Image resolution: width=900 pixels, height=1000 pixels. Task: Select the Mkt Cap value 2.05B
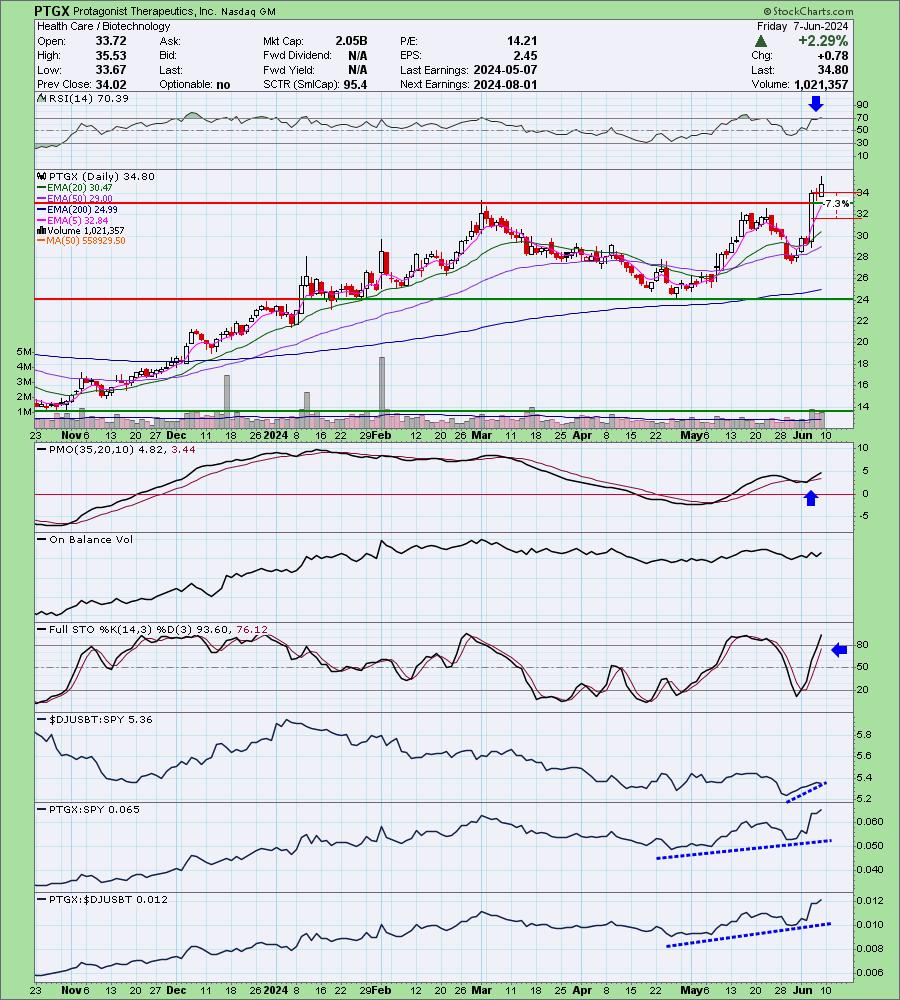351,41
